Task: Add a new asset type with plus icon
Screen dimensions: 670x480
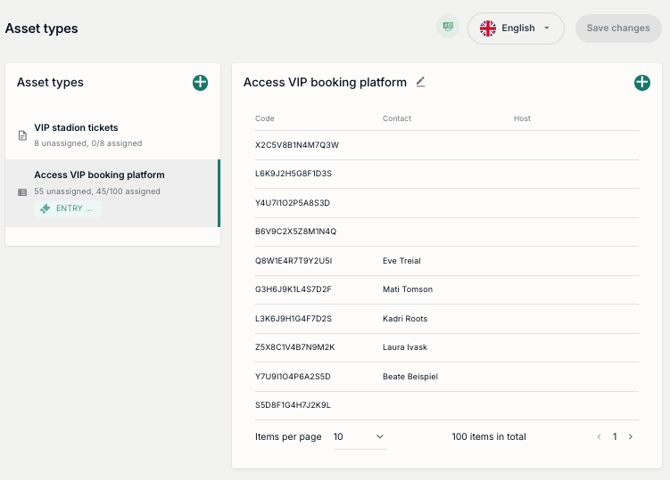Action: (200, 82)
